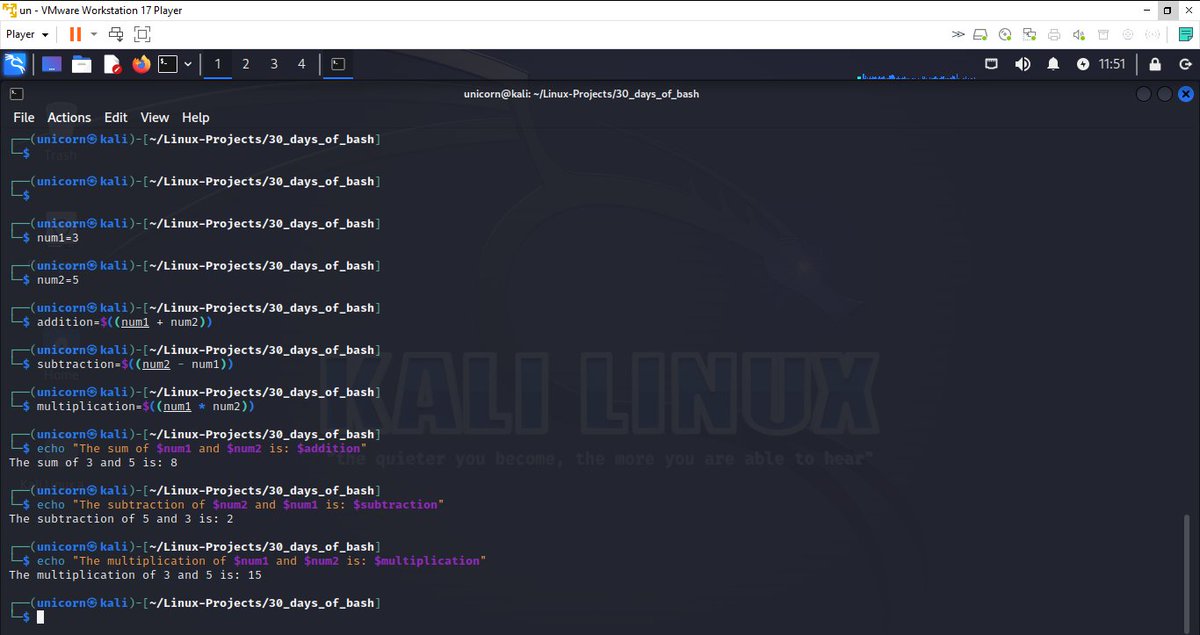Open the Player dropdown menu
This screenshot has height=635, width=1200.
(x=27, y=34)
